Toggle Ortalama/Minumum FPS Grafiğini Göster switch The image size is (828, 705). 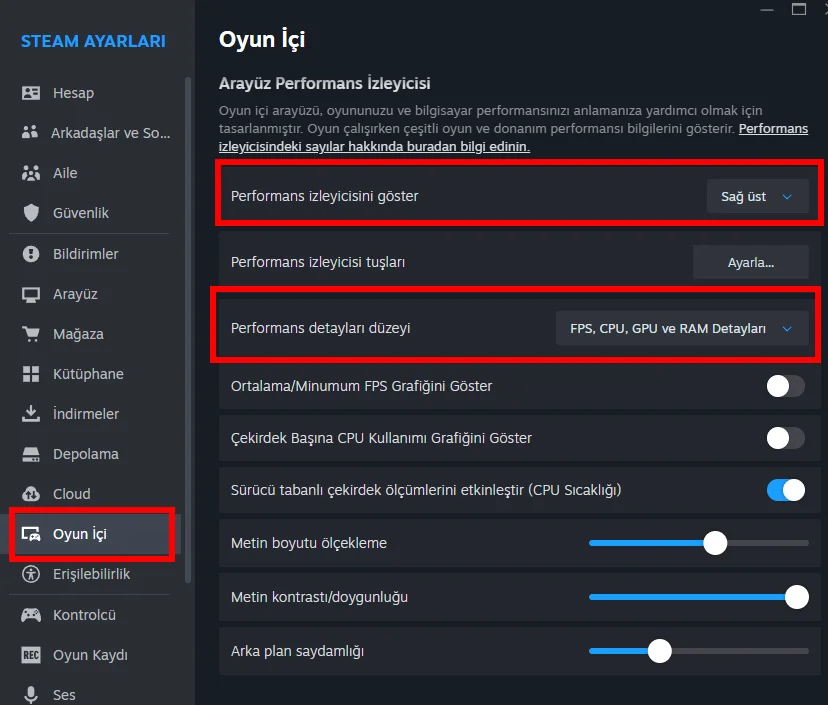point(786,386)
